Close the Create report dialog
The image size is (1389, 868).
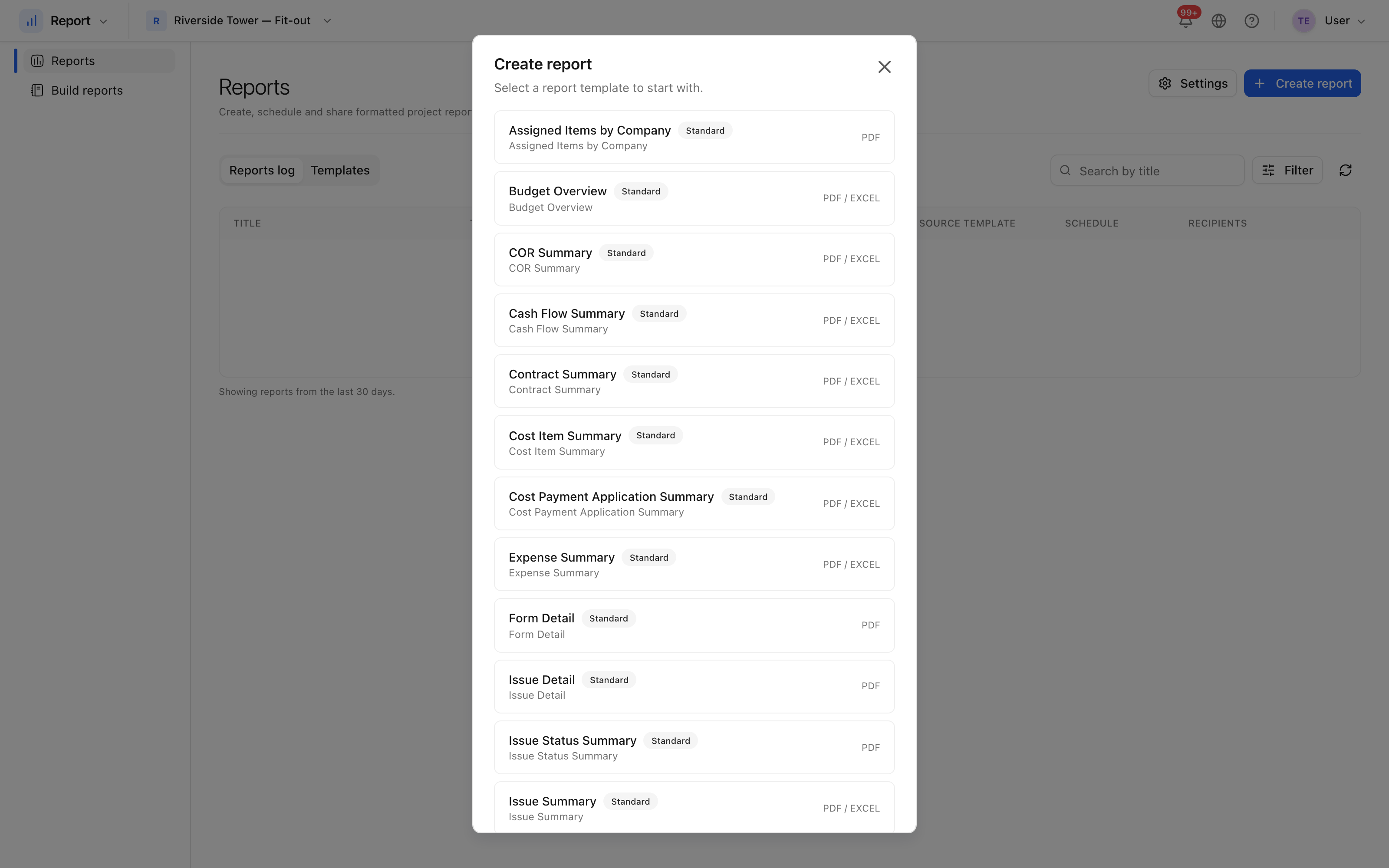pos(884,66)
